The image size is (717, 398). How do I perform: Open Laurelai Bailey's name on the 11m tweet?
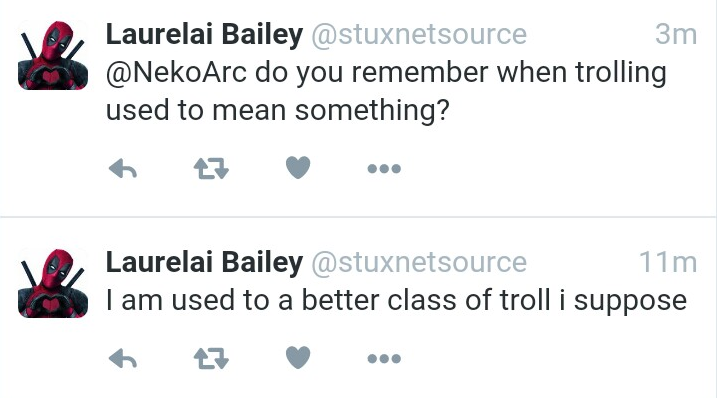point(204,263)
